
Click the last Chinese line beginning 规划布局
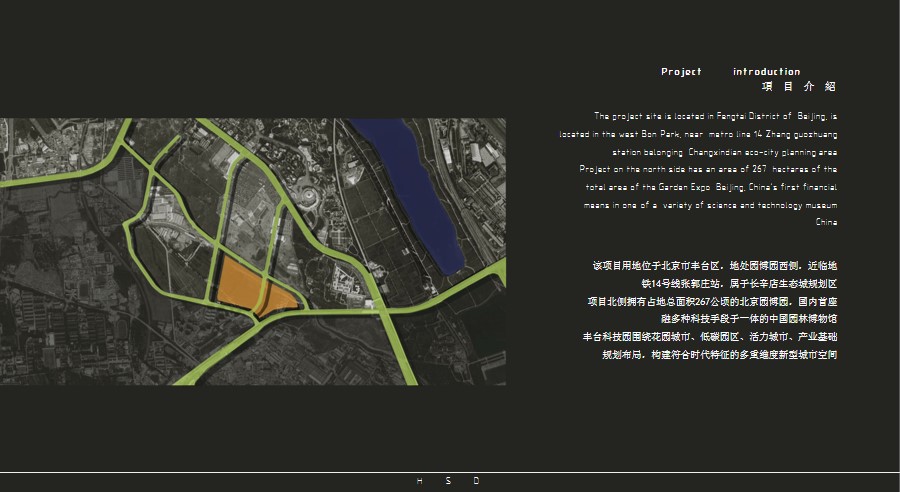point(719,355)
